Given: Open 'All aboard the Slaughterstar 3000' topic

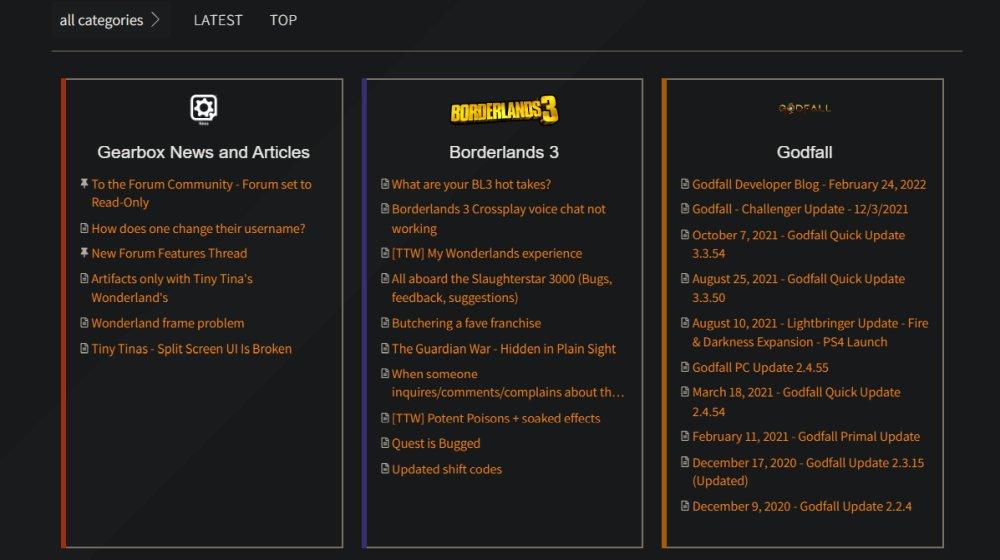Looking at the screenshot, I should click(x=501, y=288).
